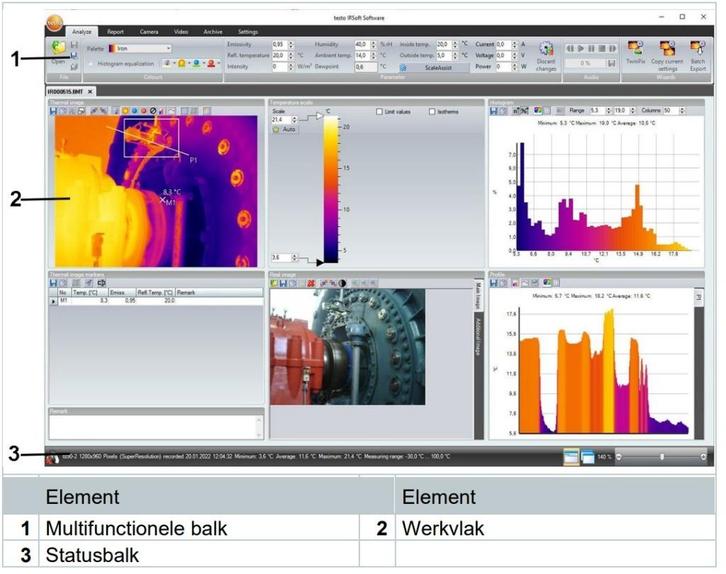Open the Archive tab

click(214, 32)
